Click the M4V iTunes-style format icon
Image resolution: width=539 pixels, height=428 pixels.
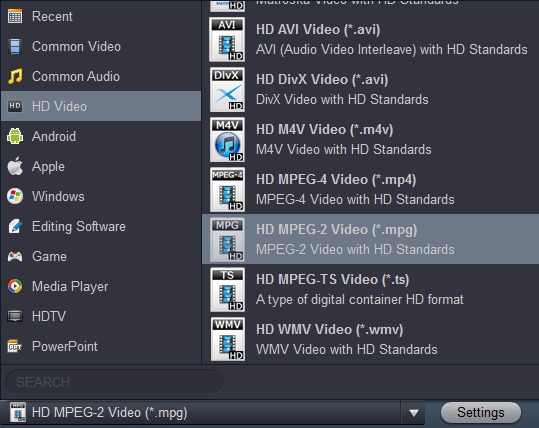227,140
